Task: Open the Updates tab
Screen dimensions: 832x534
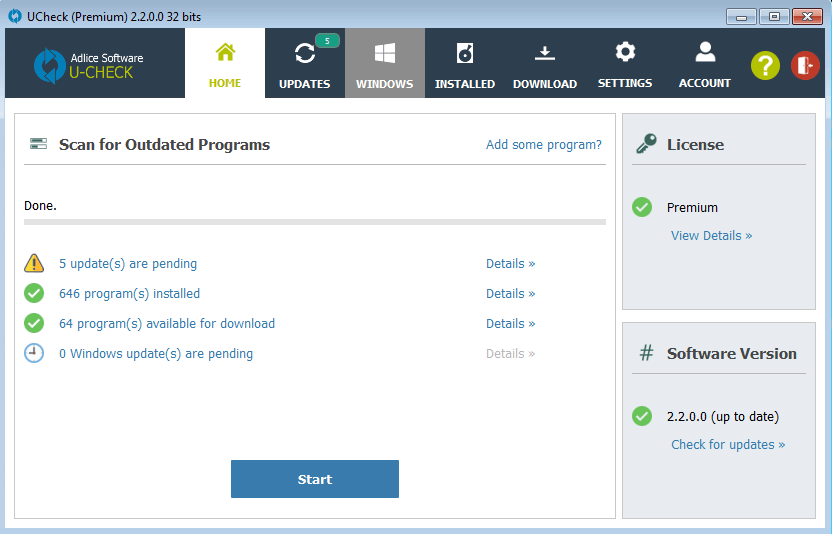Action: 305,64
